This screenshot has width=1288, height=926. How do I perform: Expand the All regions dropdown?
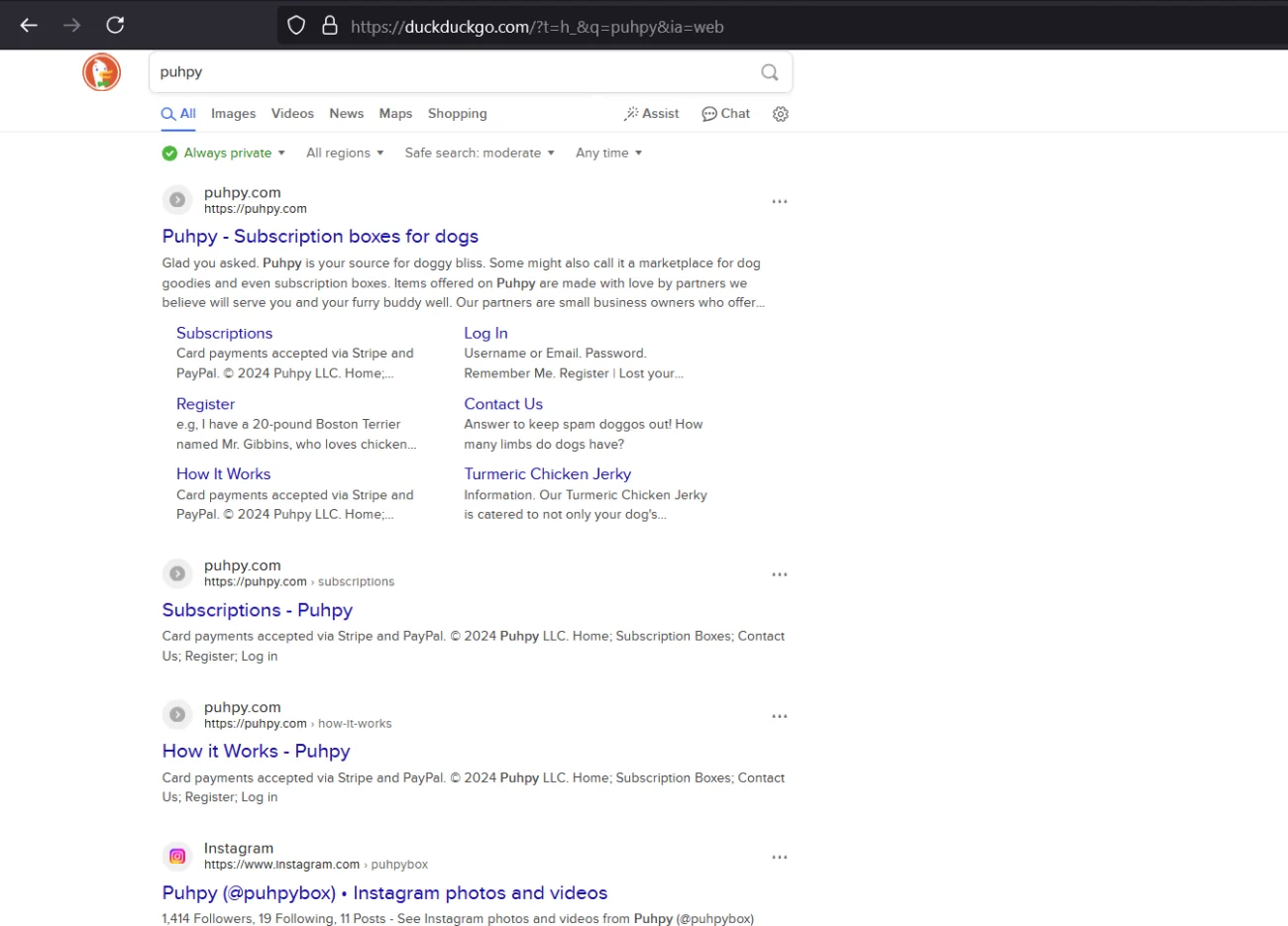345,153
